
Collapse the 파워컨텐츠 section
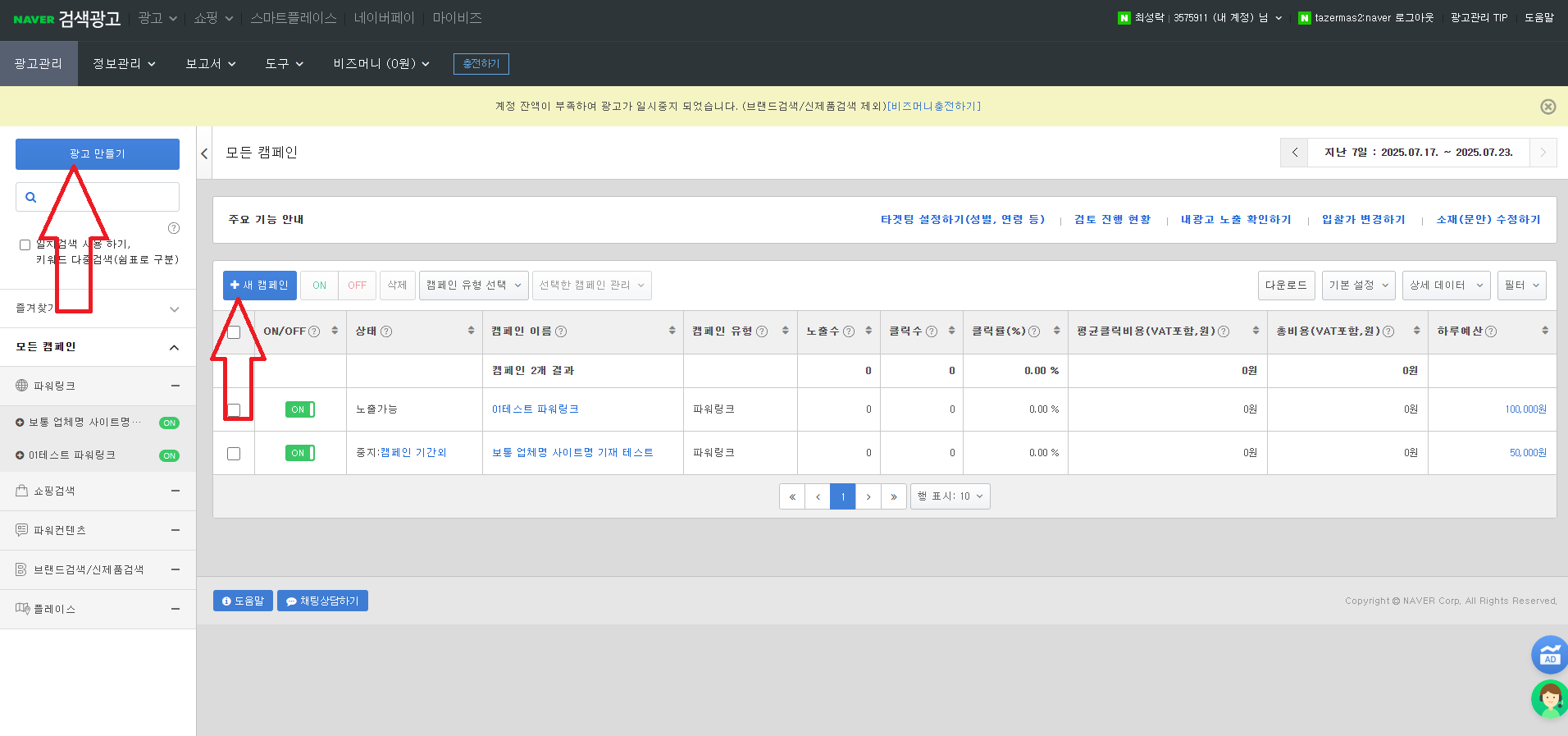(175, 530)
